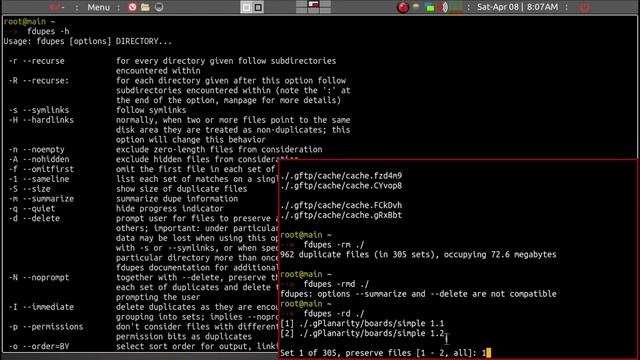Click the '-R --recurse:' option text

click(x=39, y=80)
